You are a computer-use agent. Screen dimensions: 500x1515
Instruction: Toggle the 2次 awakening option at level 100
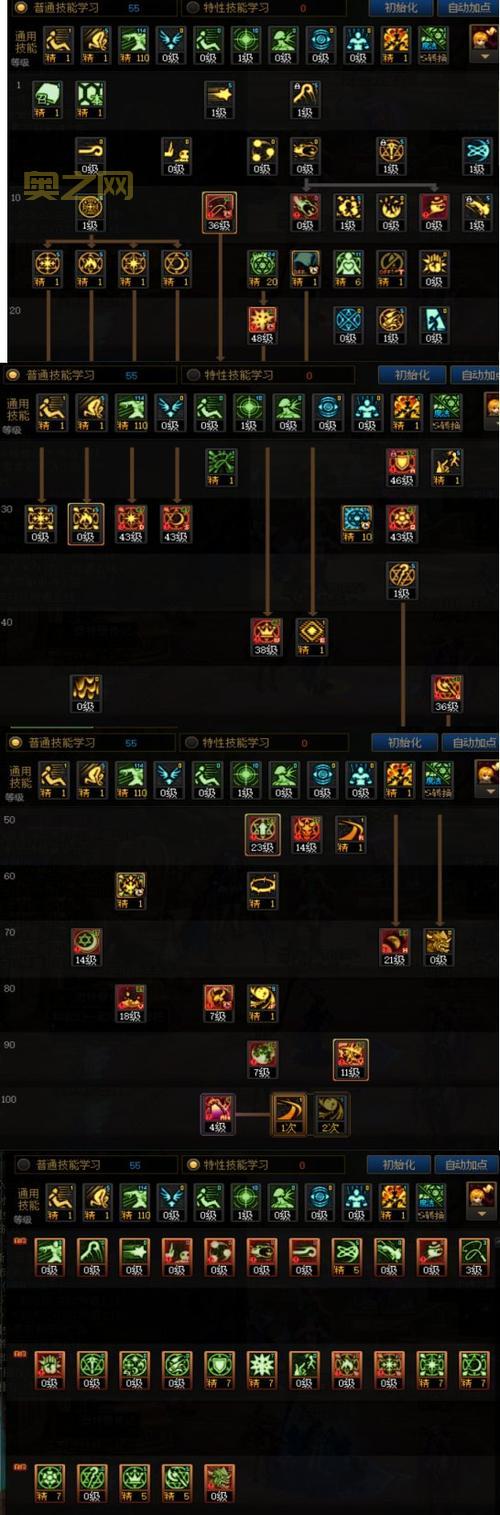pos(331,1113)
